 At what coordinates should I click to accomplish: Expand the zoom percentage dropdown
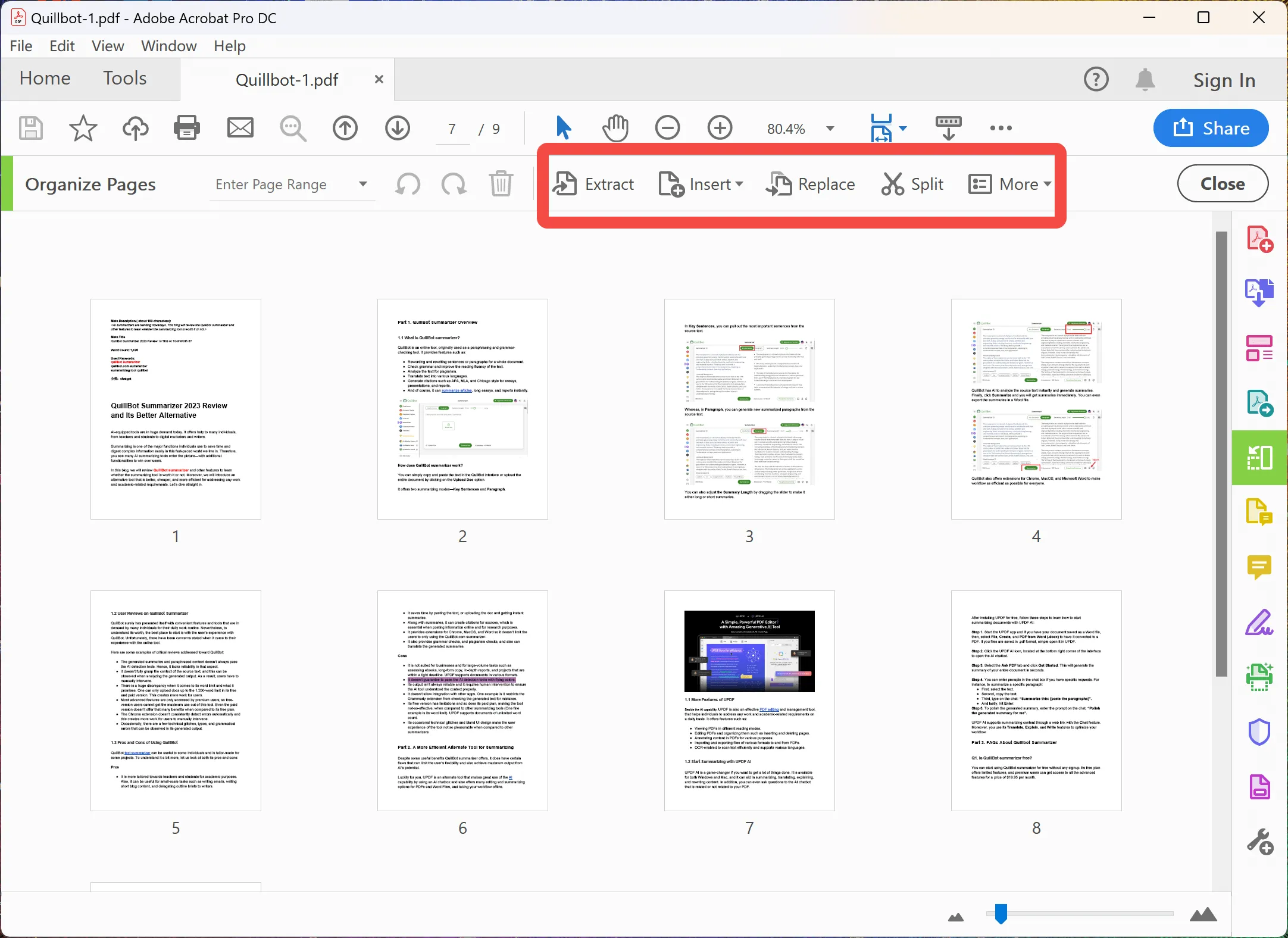click(x=830, y=128)
